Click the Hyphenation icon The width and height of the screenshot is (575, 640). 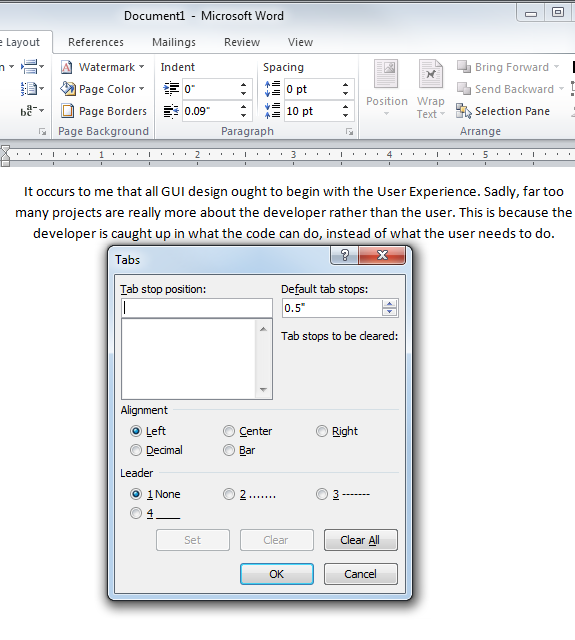[x=29, y=111]
